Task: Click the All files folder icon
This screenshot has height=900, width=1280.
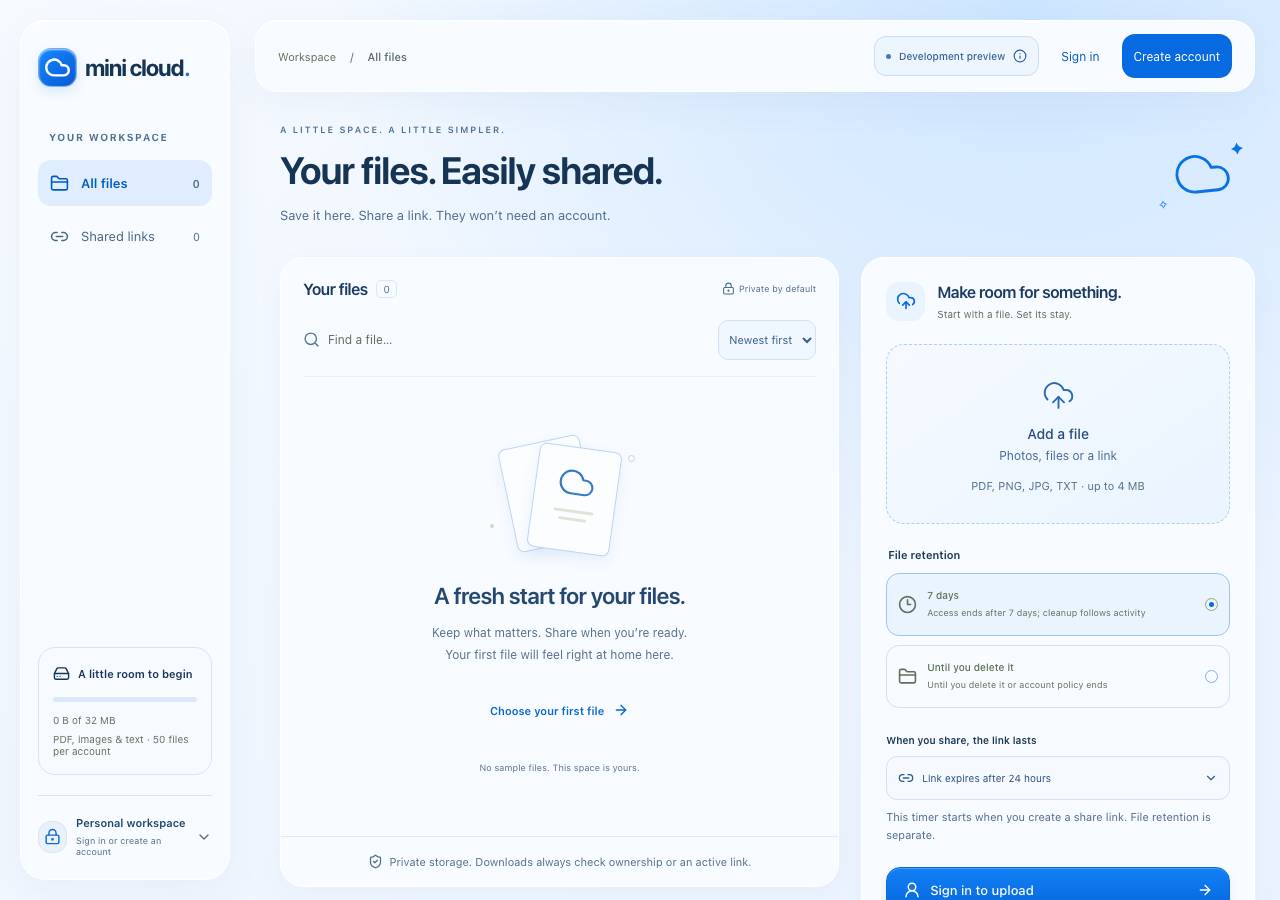Action: pos(60,183)
